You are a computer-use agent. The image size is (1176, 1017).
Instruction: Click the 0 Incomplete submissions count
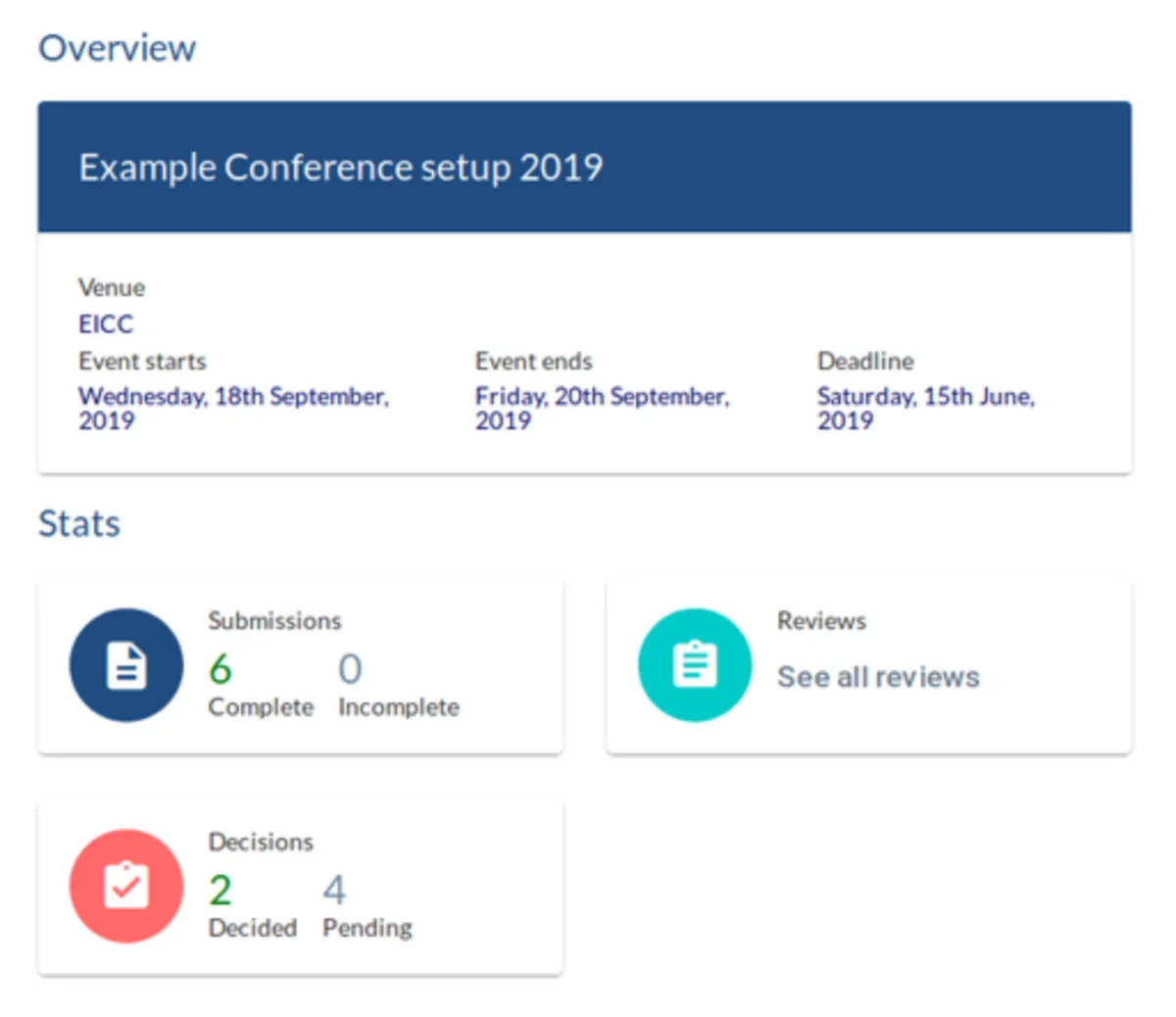tap(350, 669)
